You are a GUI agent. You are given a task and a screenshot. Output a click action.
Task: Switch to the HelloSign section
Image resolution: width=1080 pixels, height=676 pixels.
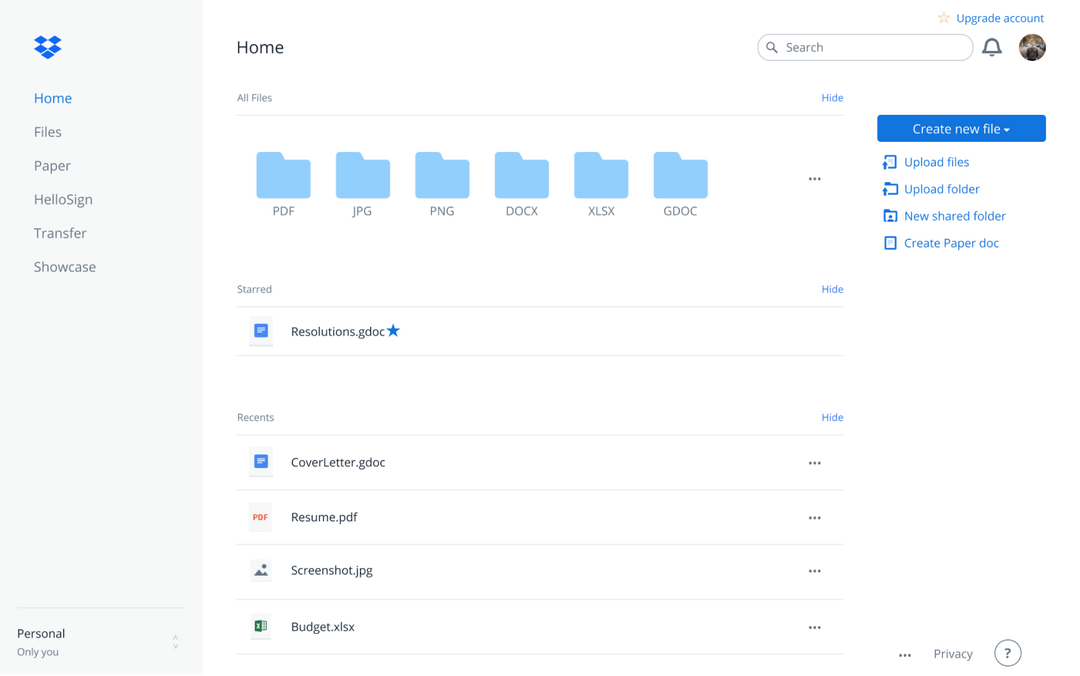coord(63,199)
